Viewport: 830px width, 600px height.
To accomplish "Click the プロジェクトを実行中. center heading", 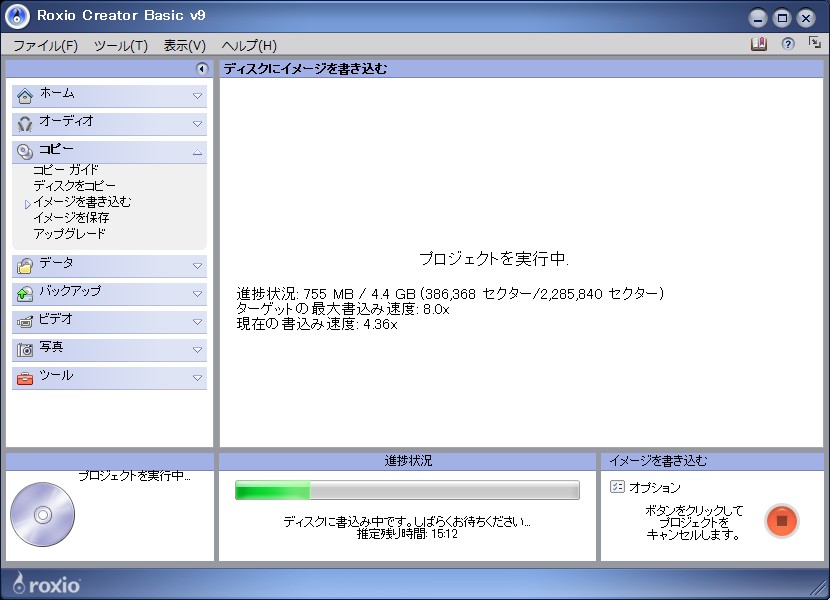I will (x=494, y=258).
